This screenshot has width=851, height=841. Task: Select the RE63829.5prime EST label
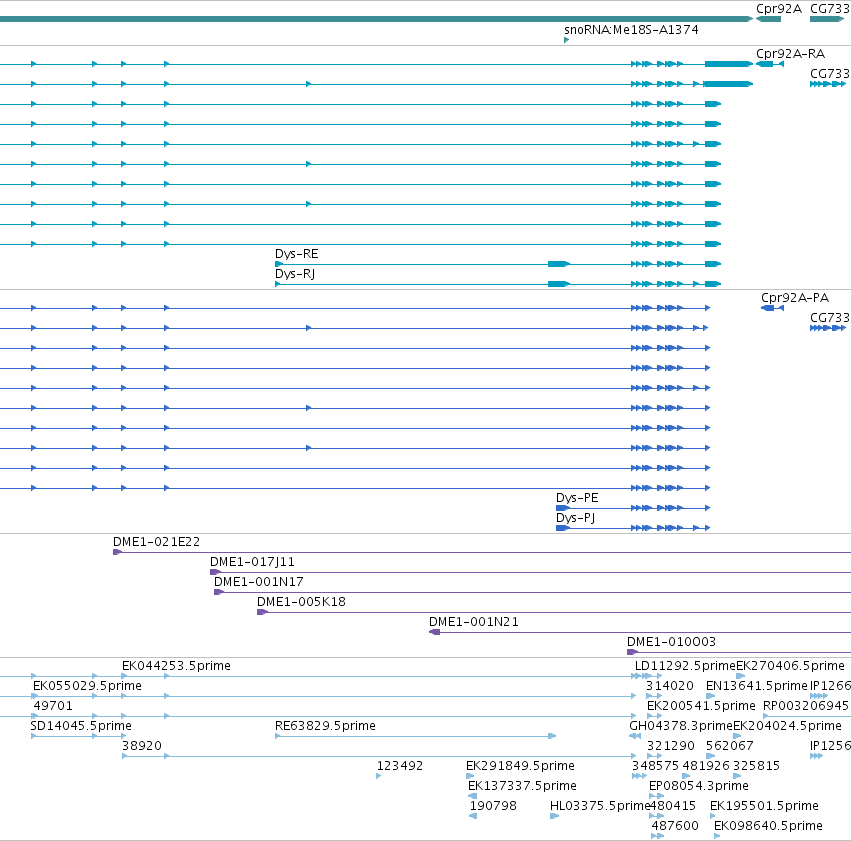(x=325, y=725)
